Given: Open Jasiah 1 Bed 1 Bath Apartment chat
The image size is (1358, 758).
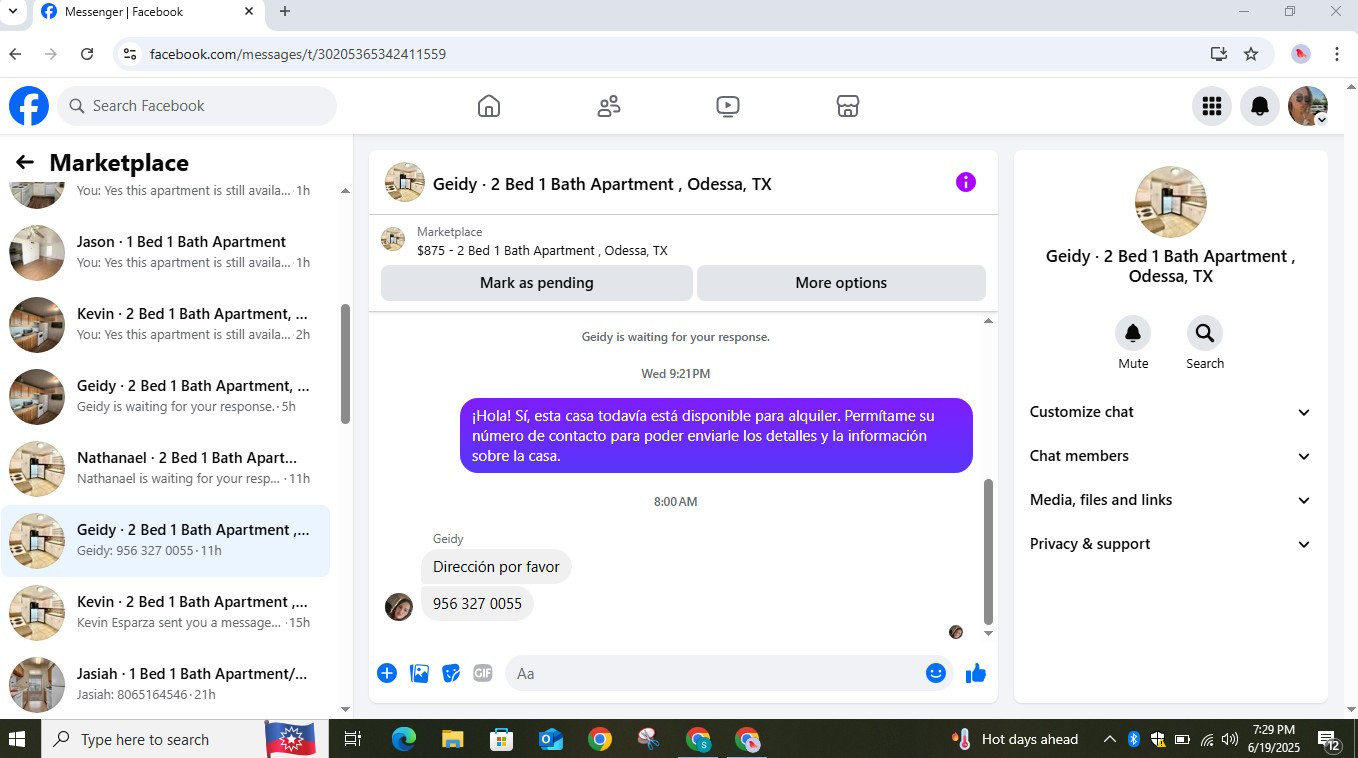Looking at the screenshot, I should pyautogui.click(x=165, y=684).
